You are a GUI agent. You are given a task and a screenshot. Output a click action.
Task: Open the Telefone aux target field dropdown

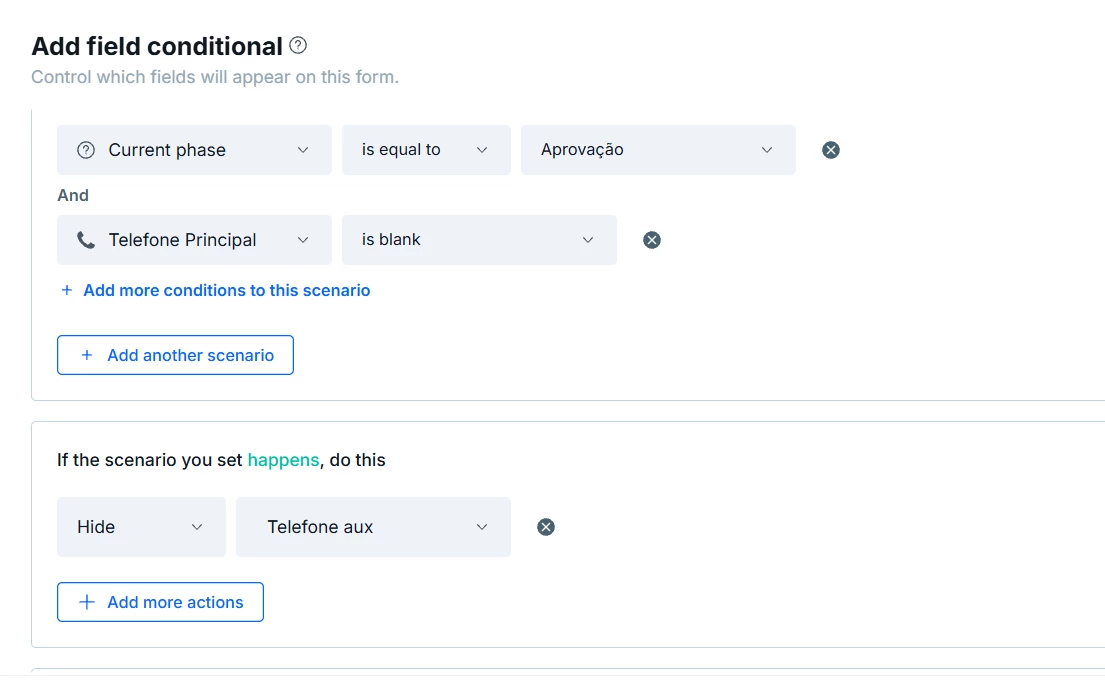[373, 527]
